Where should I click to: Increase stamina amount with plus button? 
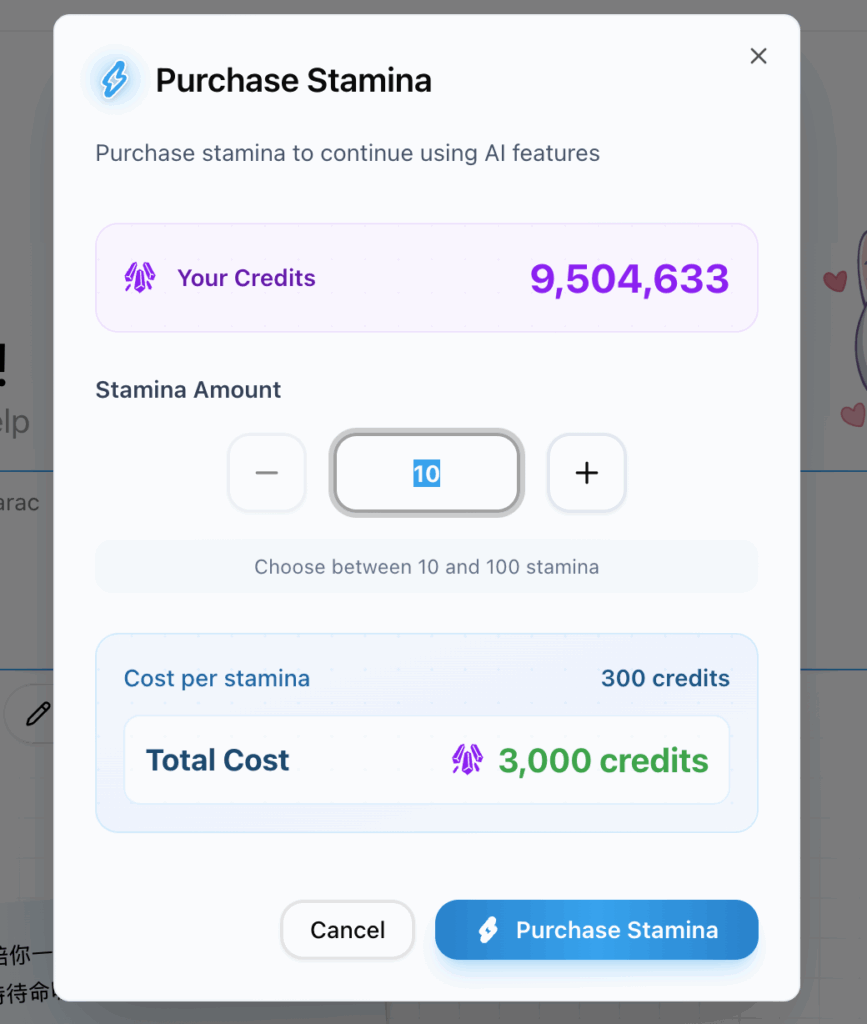586,473
